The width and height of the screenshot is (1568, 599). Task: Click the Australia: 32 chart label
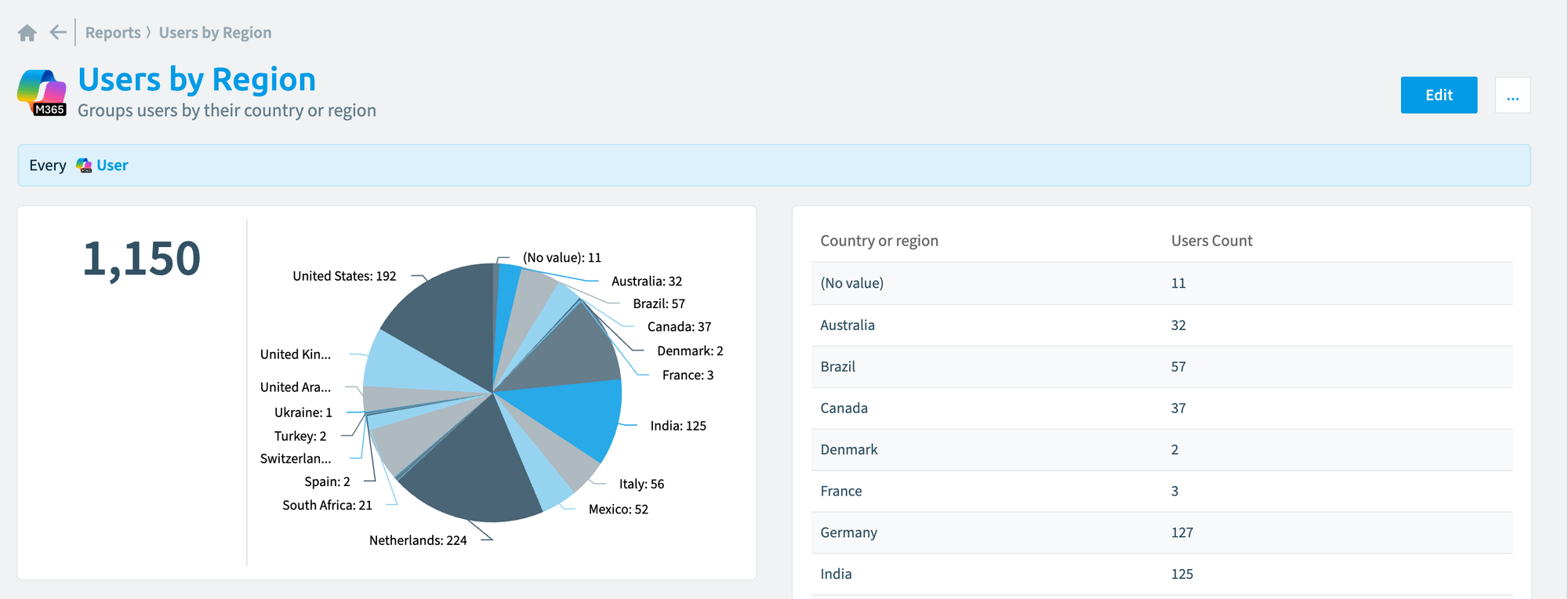point(647,281)
